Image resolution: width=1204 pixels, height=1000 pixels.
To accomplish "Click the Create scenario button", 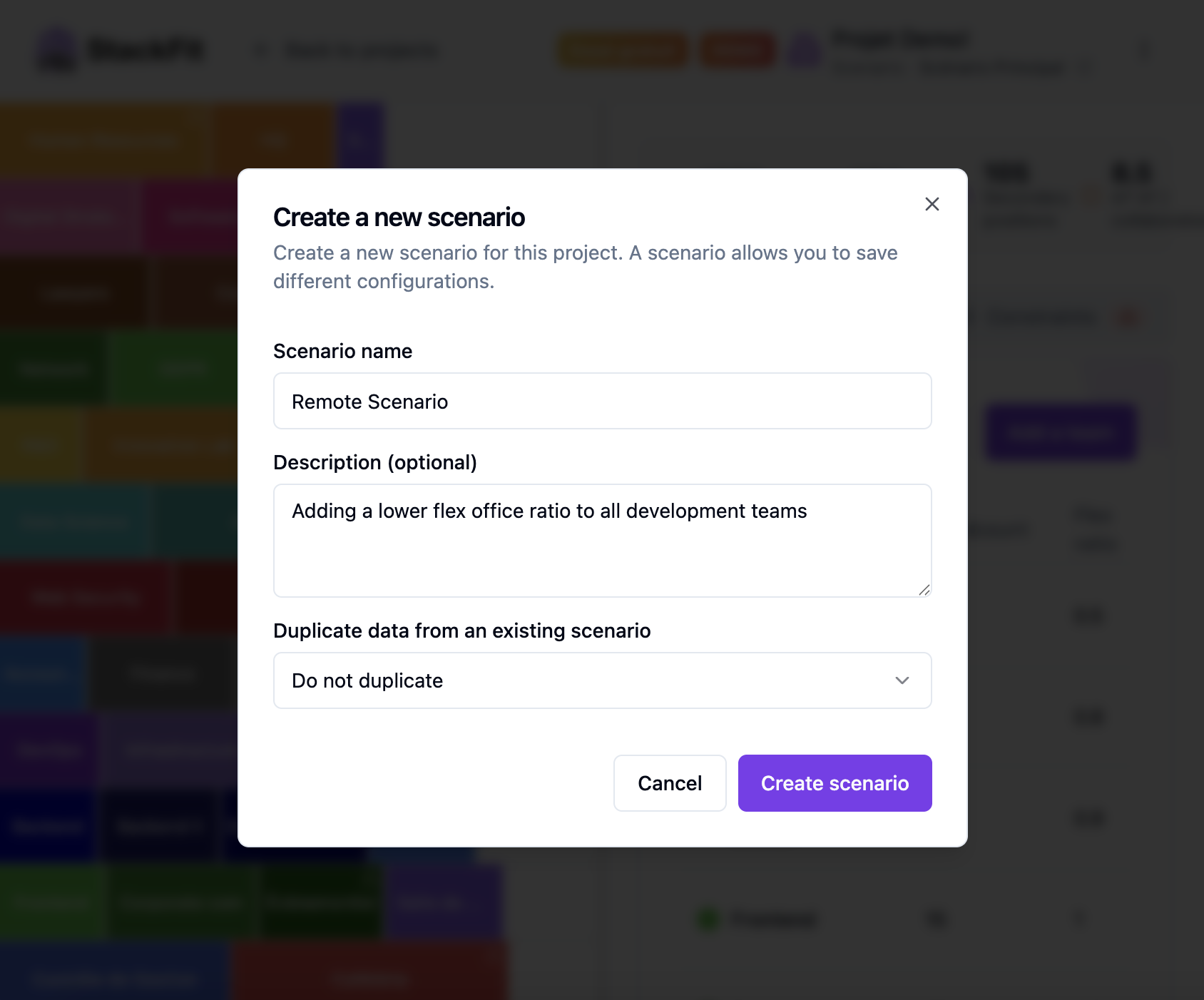I will coord(835,783).
